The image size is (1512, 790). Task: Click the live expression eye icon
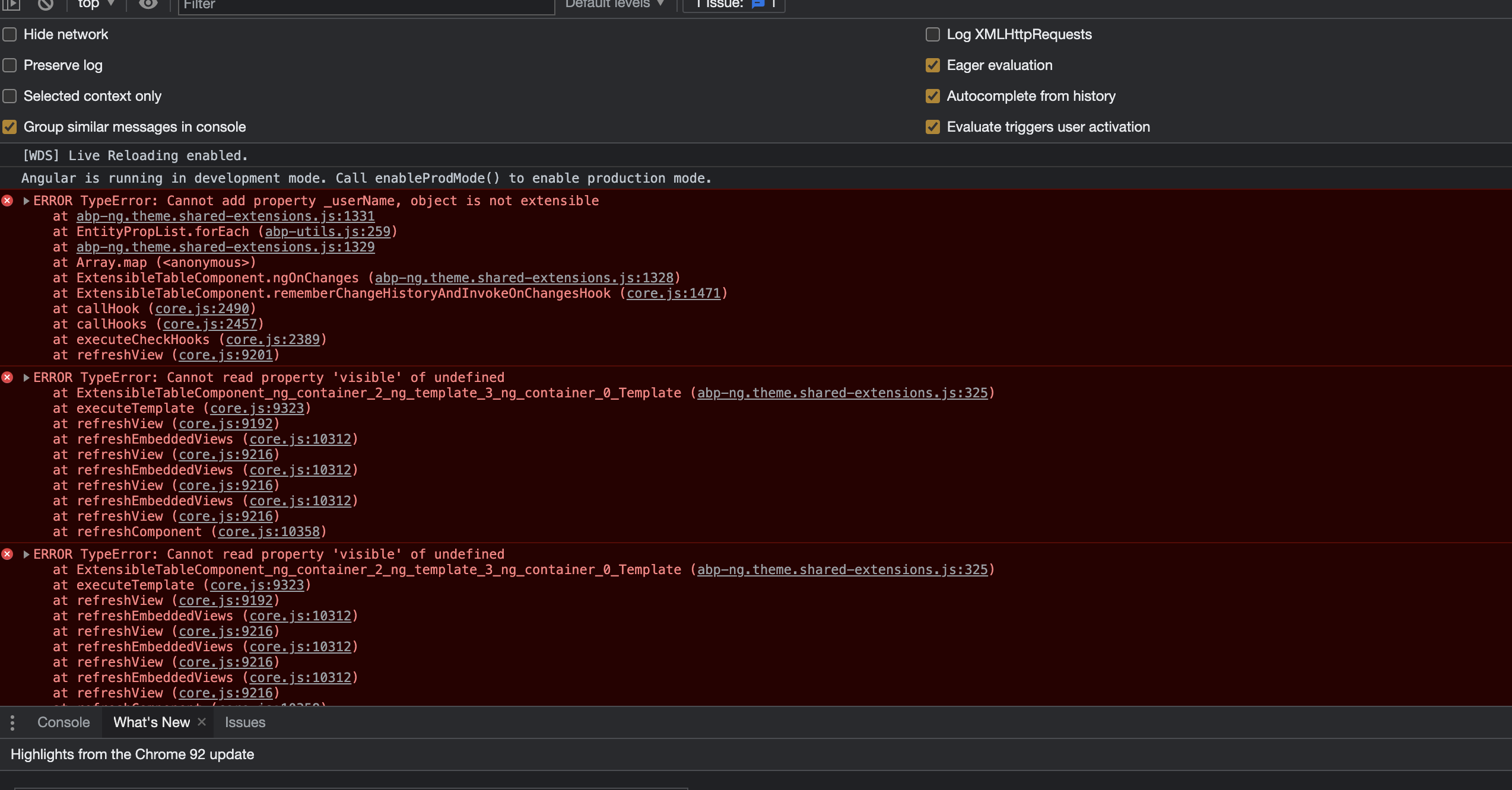pos(148,4)
